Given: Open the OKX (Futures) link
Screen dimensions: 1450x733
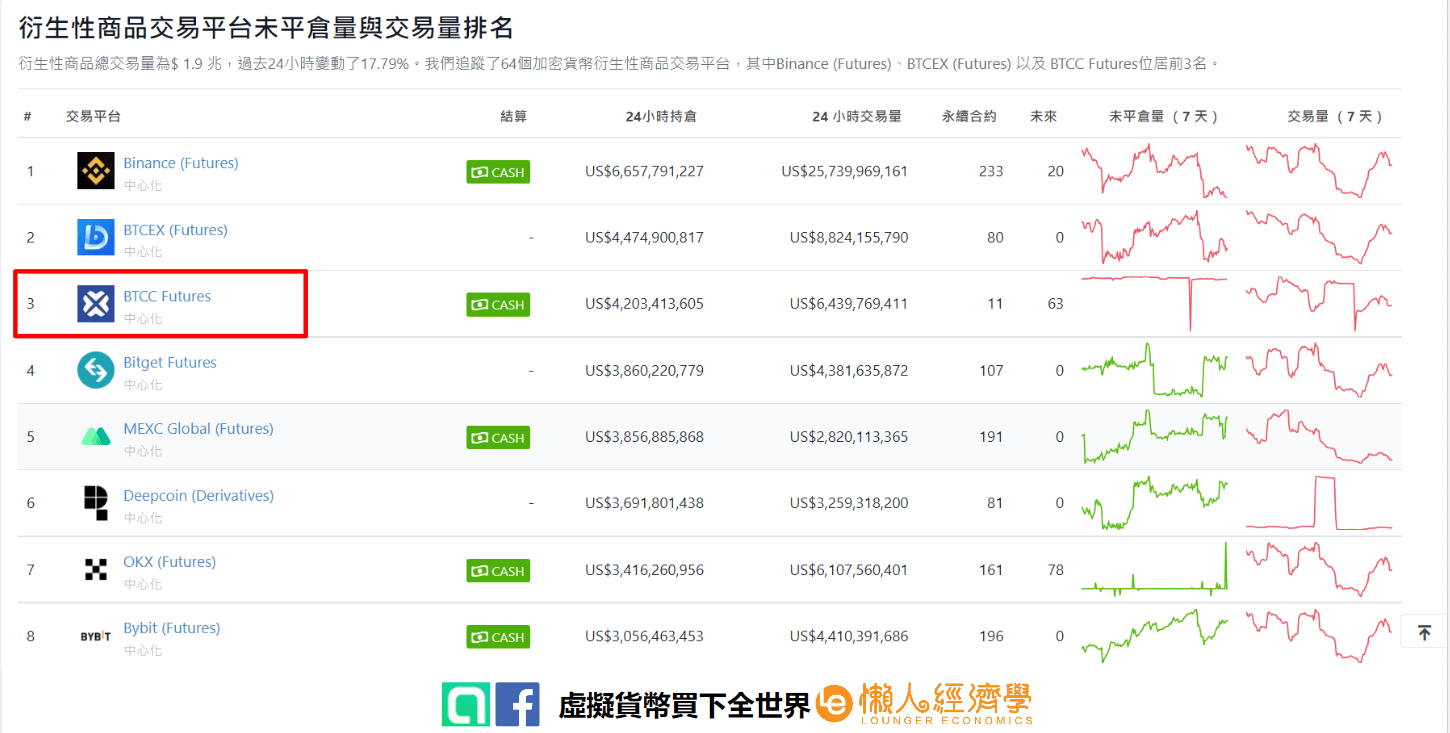Looking at the screenshot, I should point(170,562).
